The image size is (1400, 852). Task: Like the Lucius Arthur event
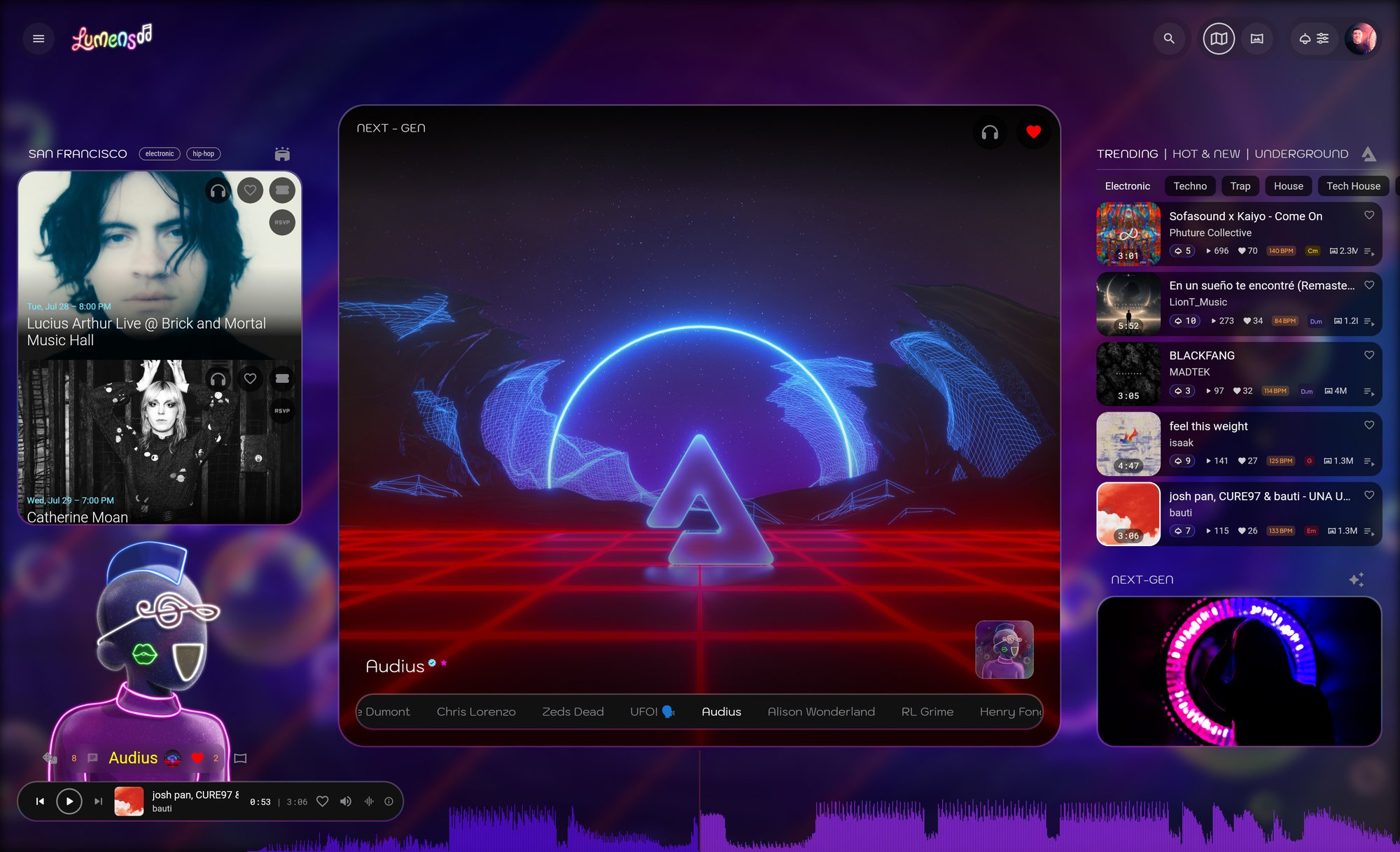[250, 190]
